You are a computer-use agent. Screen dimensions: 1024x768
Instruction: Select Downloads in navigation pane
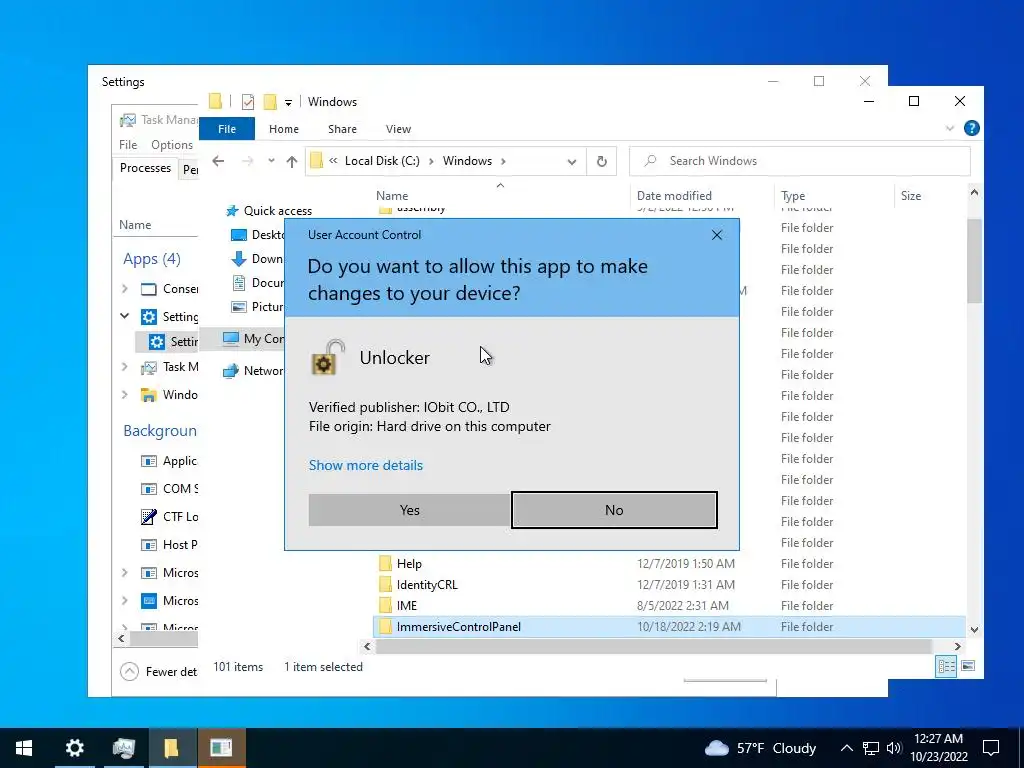click(257, 259)
